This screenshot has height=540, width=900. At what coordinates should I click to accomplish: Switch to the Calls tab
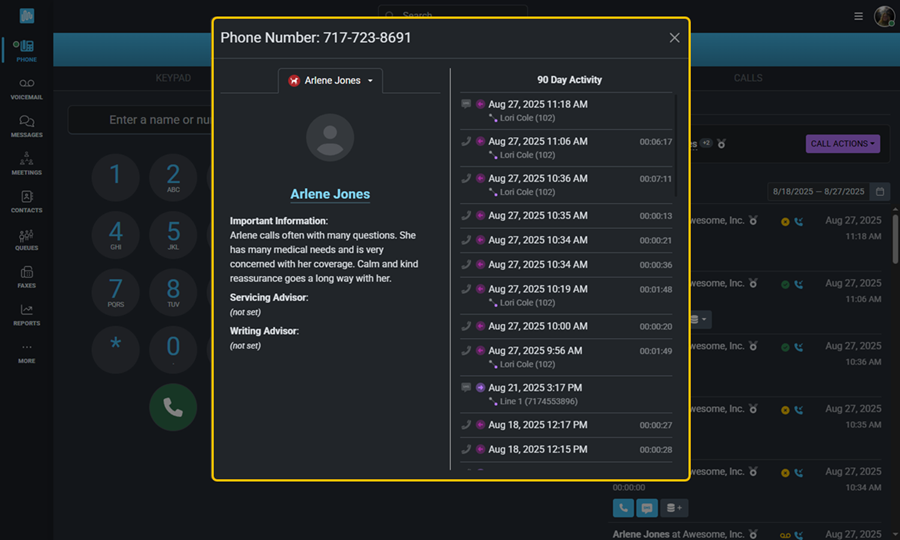[x=748, y=78]
